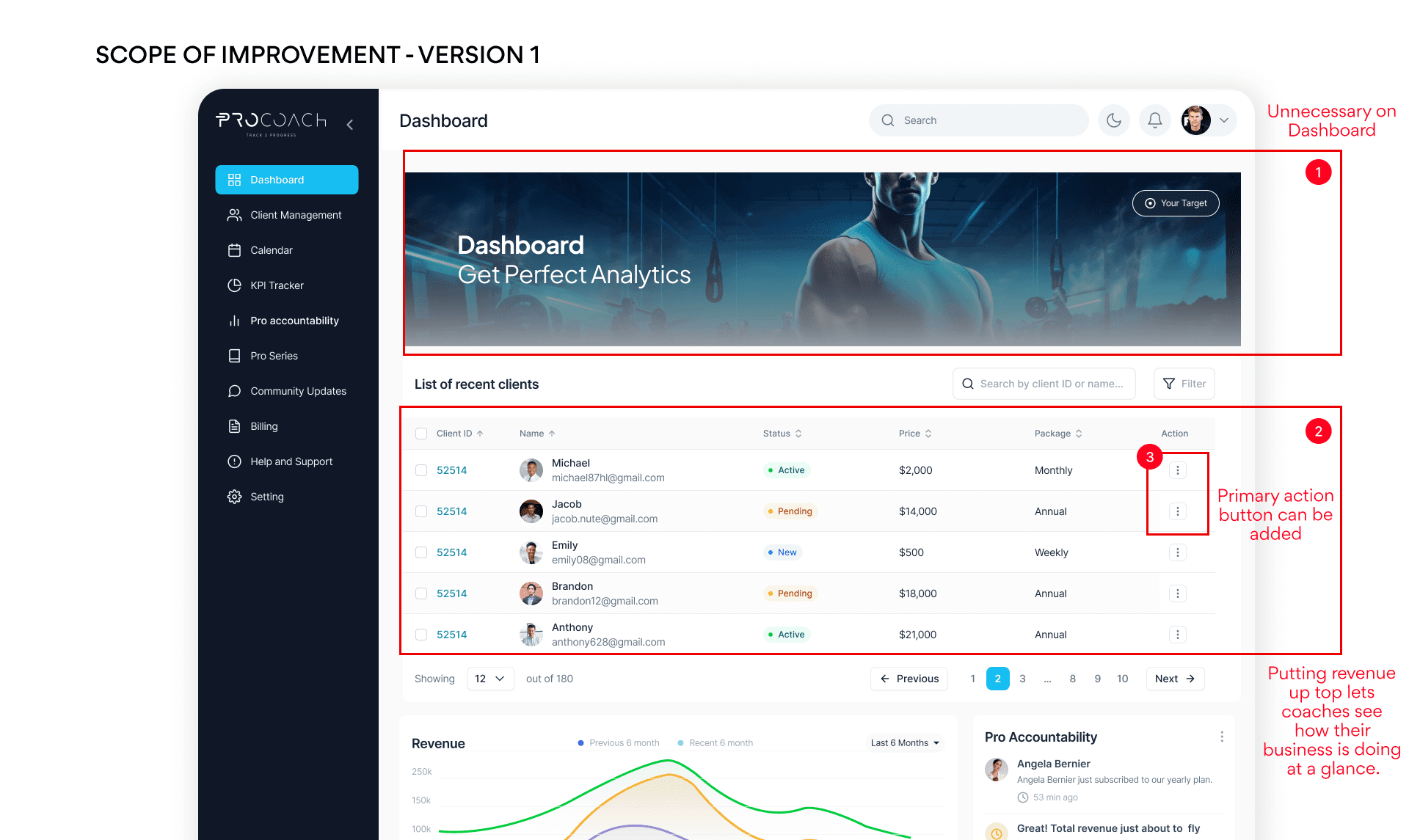The image size is (1409, 840).
Task: Select checkbox for Jacob's row
Action: (421, 511)
